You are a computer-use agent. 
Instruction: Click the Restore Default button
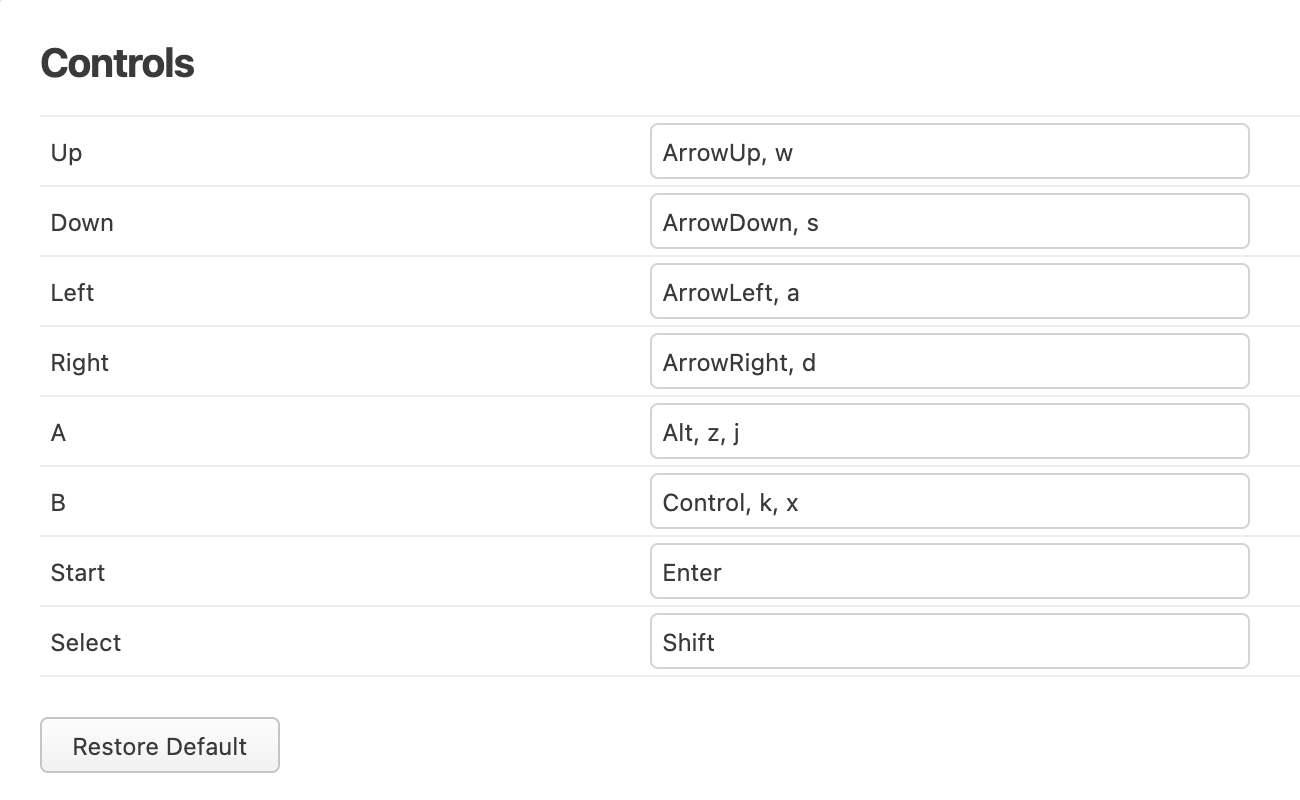click(160, 746)
